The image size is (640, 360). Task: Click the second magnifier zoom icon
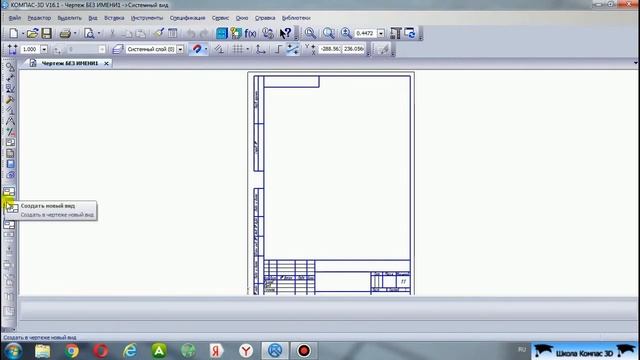(x=328, y=33)
